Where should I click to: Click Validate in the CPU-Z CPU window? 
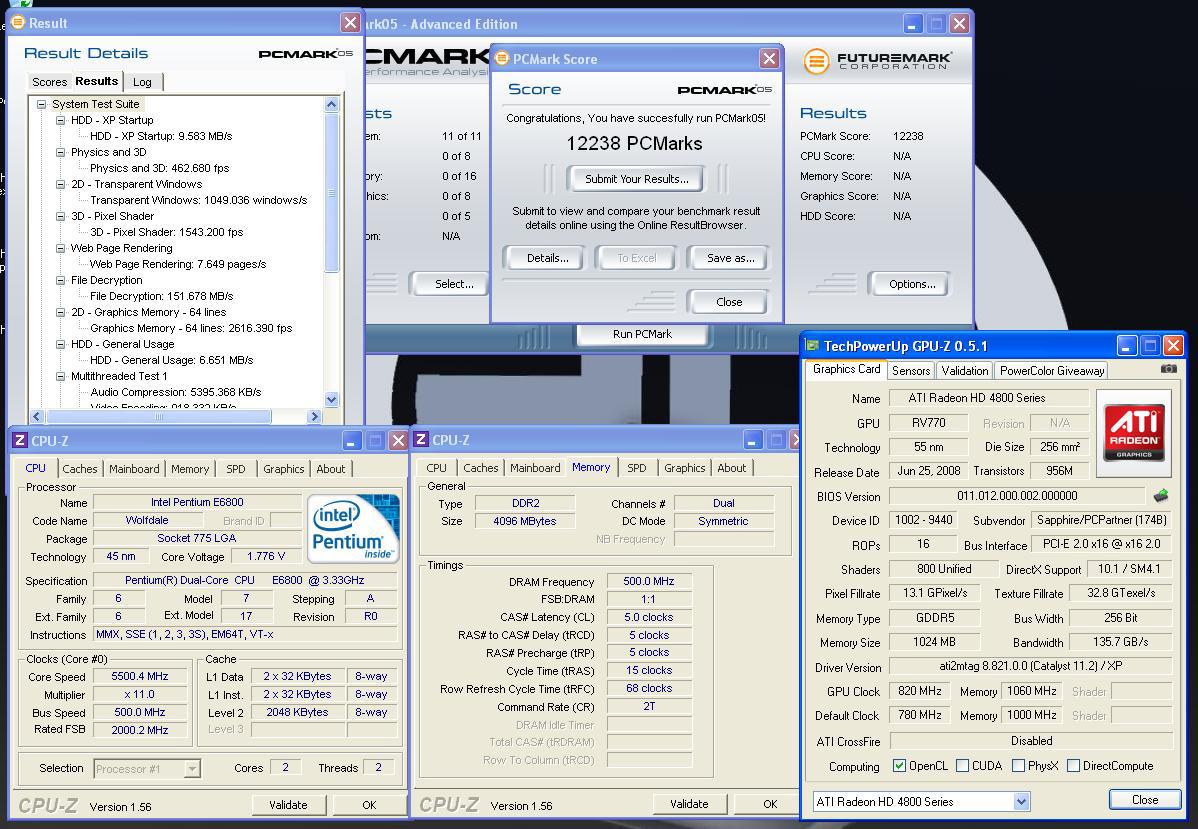click(288, 805)
